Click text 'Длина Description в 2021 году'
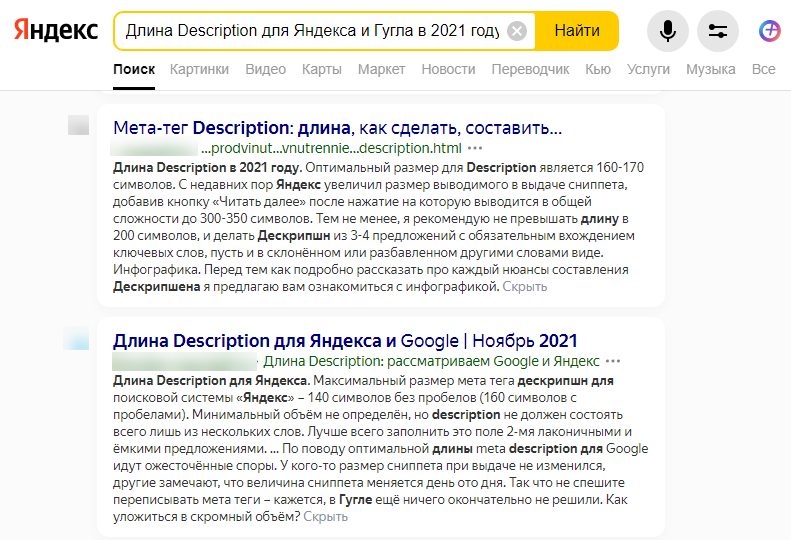The height and width of the screenshot is (540, 791). 207,168
